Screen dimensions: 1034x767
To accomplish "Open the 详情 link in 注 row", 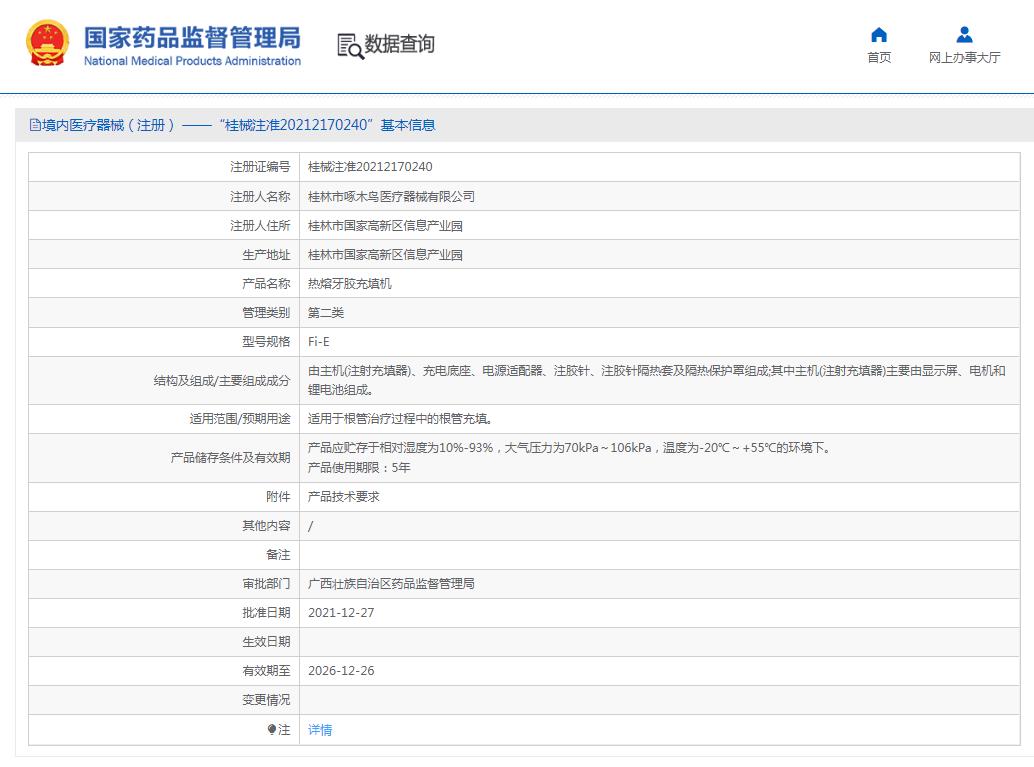I will (x=320, y=729).
